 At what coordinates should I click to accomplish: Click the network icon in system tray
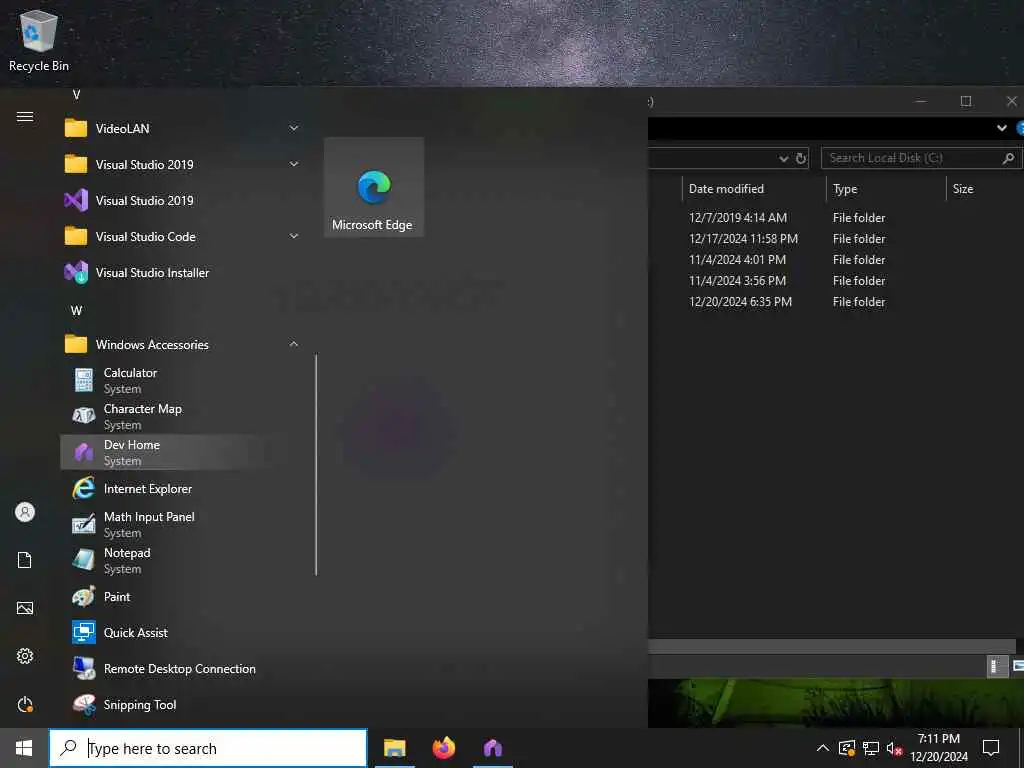[x=871, y=748]
